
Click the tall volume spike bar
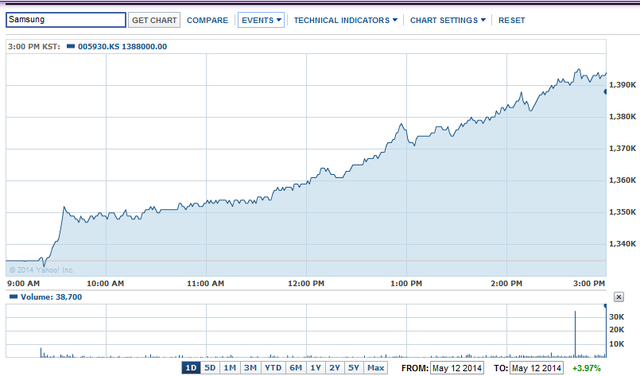(x=575, y=334)
